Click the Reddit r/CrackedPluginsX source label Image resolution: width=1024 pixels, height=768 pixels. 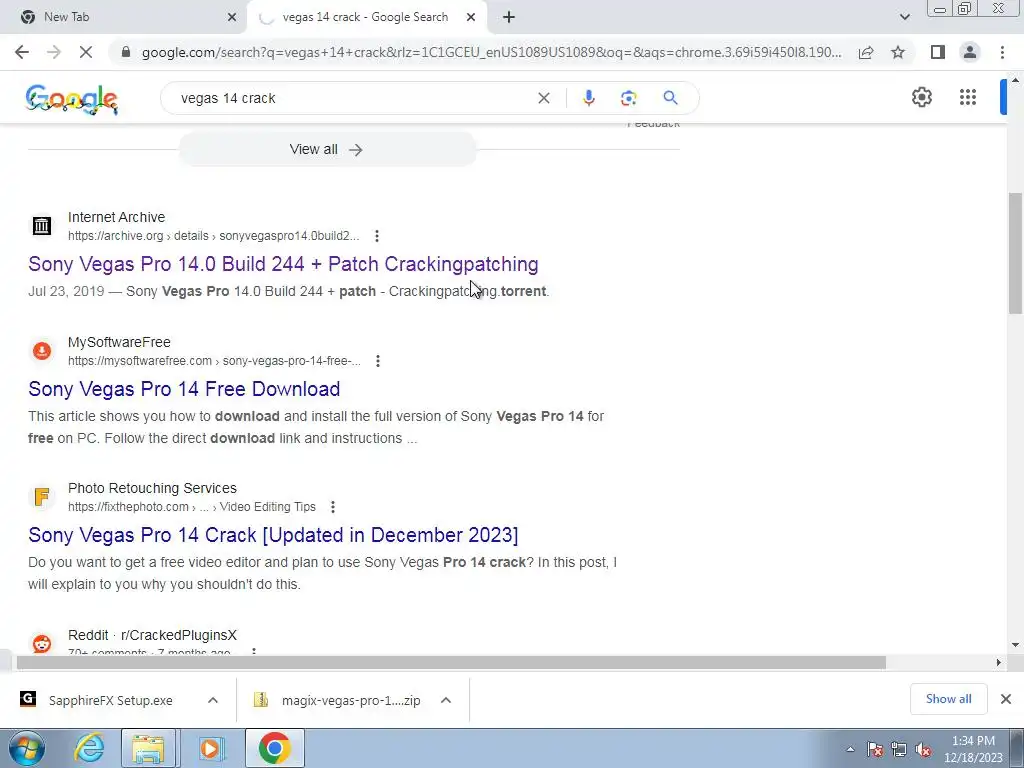[x=152, y=635]
